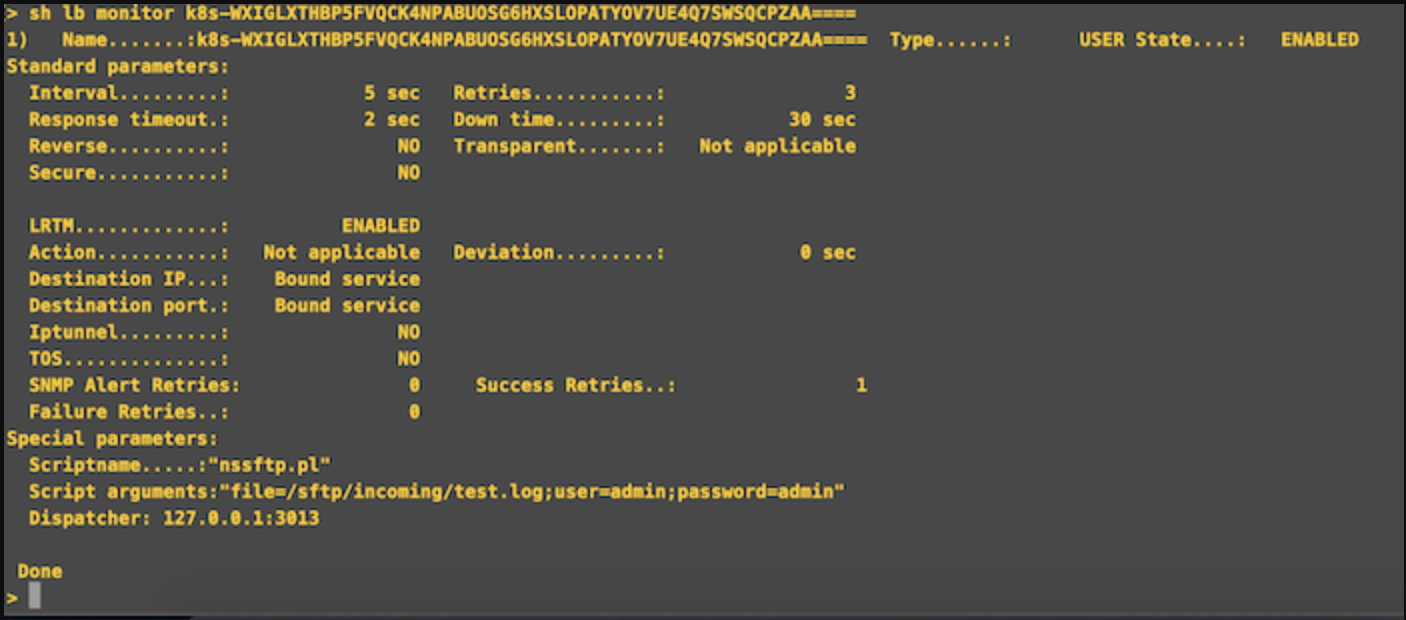
Task: Click the Deviation value "0 sec"
Action: coord(827,252)
